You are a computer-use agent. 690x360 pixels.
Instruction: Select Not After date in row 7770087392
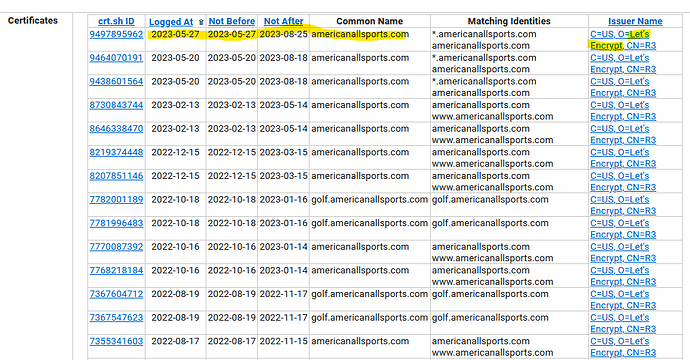(283, 247)
